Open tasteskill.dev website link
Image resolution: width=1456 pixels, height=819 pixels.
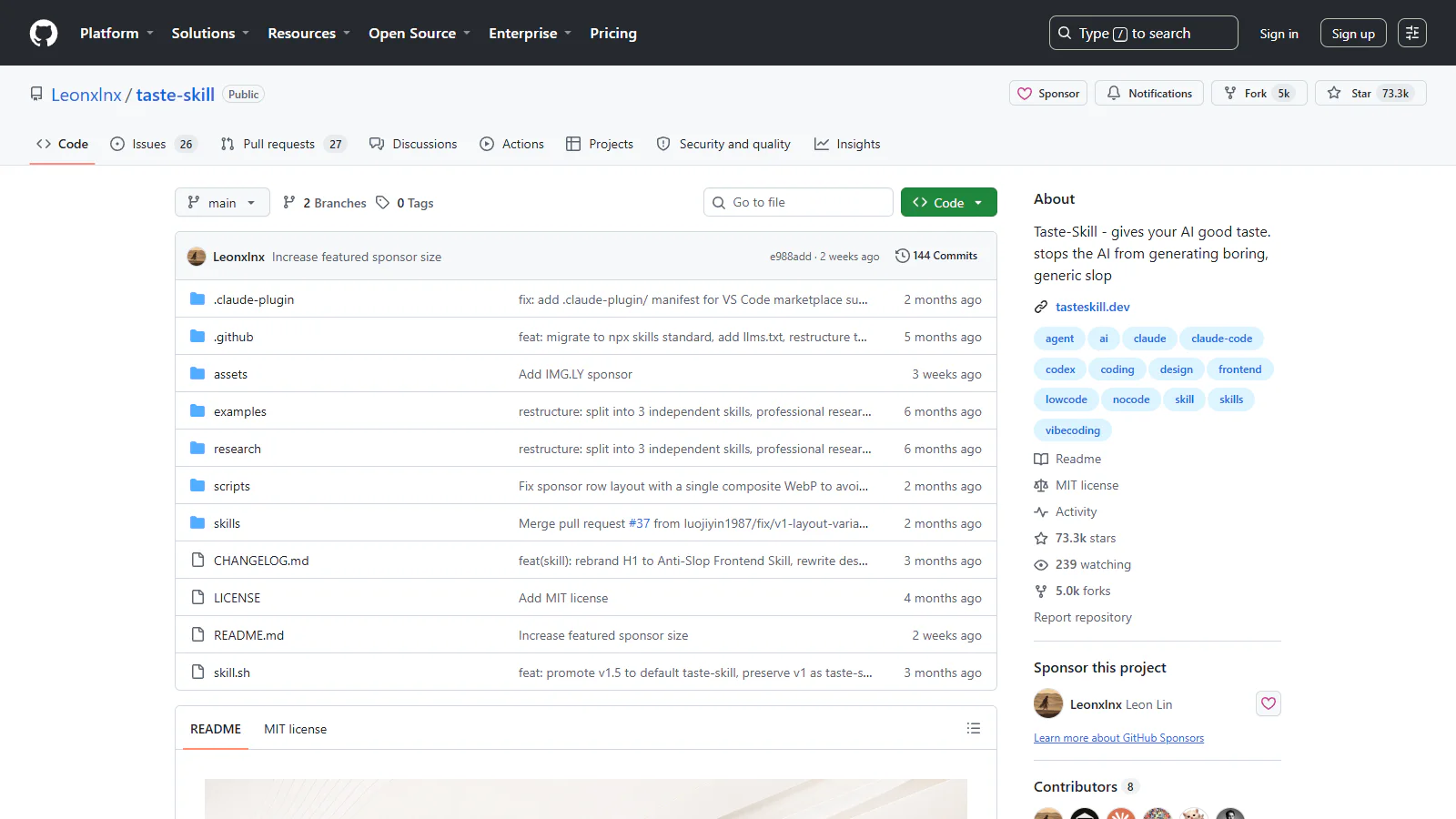pyautogui.click(x=1092, y=307)
